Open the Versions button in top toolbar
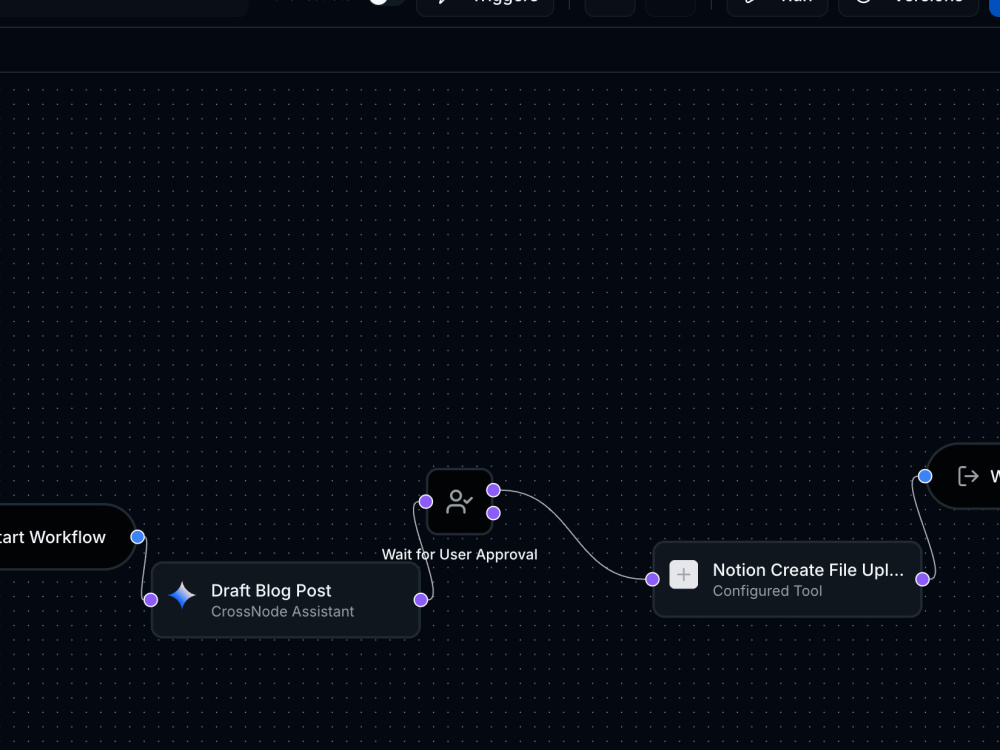Image resolution: width=1000 pixels, height=750 pixels. coord(908,4)
